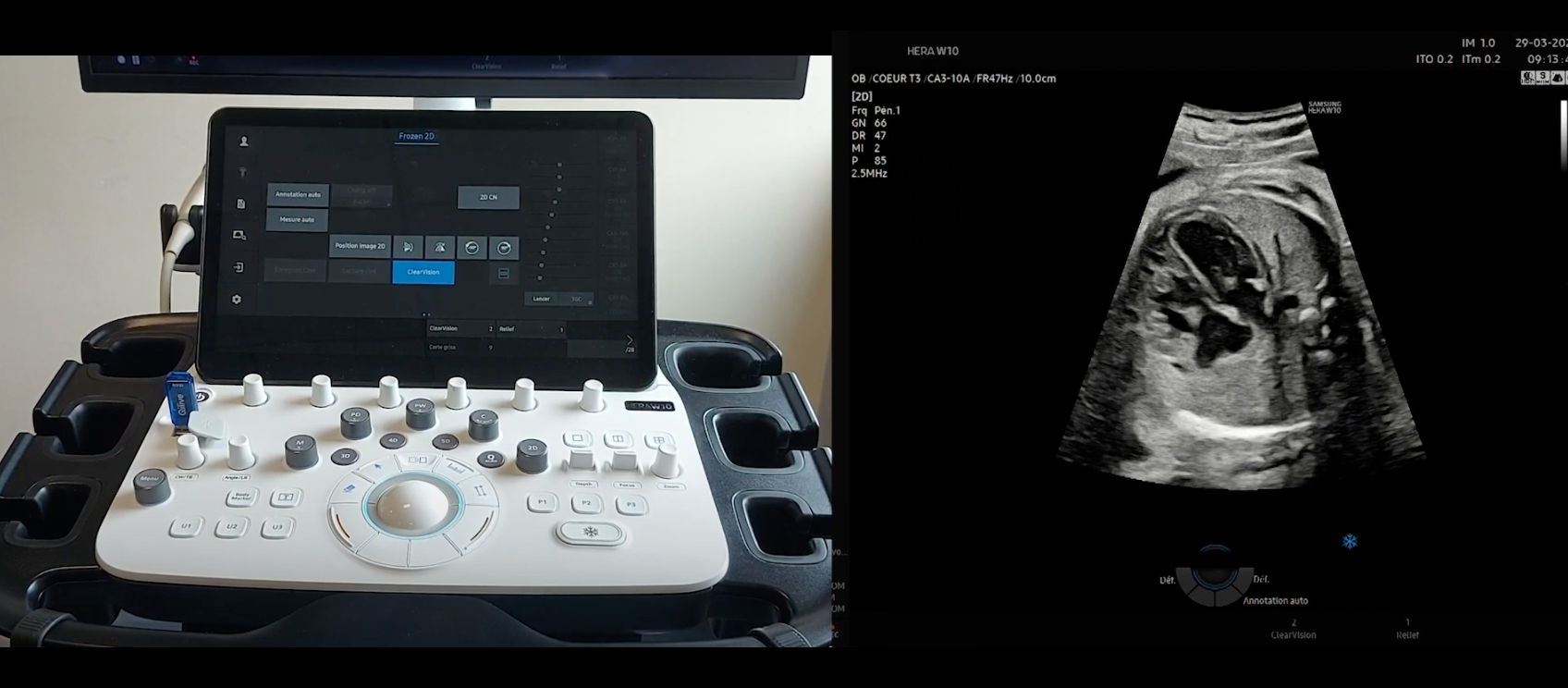Screen dimensions: 1568x688
Task: Open settings gear on touchscreen sidebar
Action: (237, 300)
